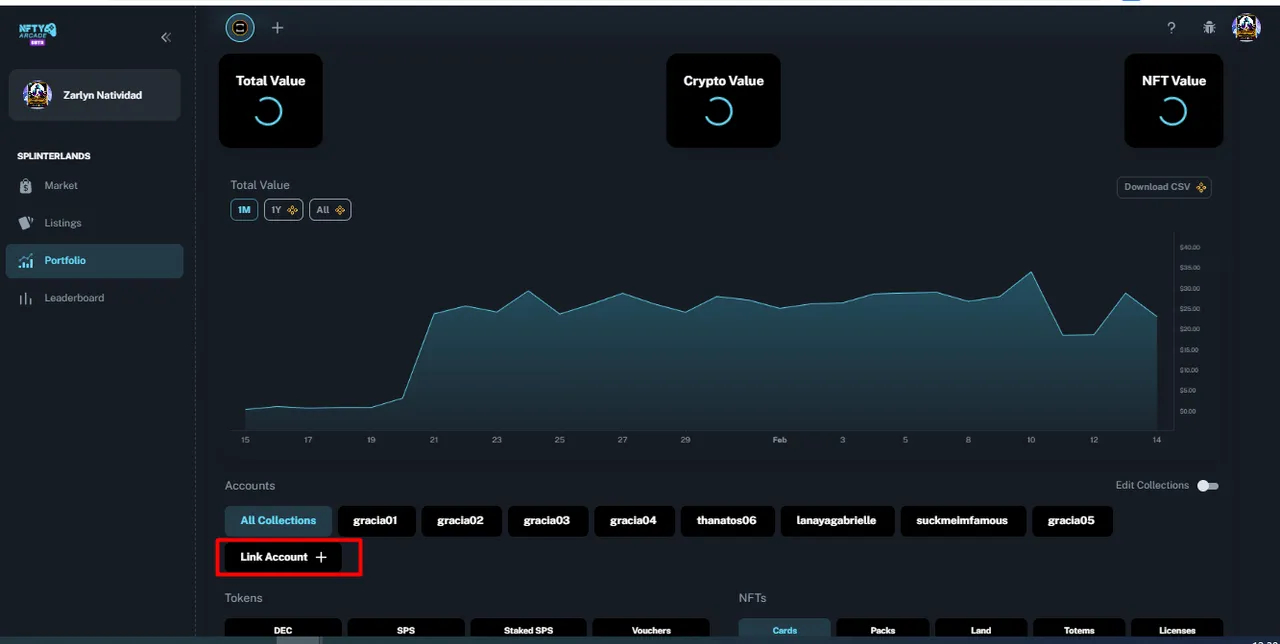Click premium icon on Download CSV
This screenshot has height=644, width=1280.
click(x=1201, y=187)
